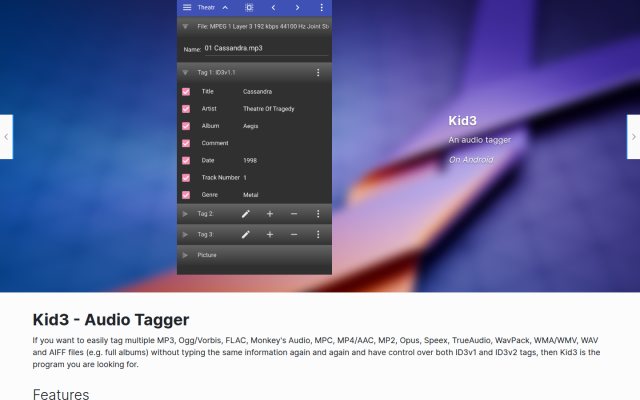640x400 pixels.
Task: Open the hamburger menu in app header
Action: click(187, 7)
